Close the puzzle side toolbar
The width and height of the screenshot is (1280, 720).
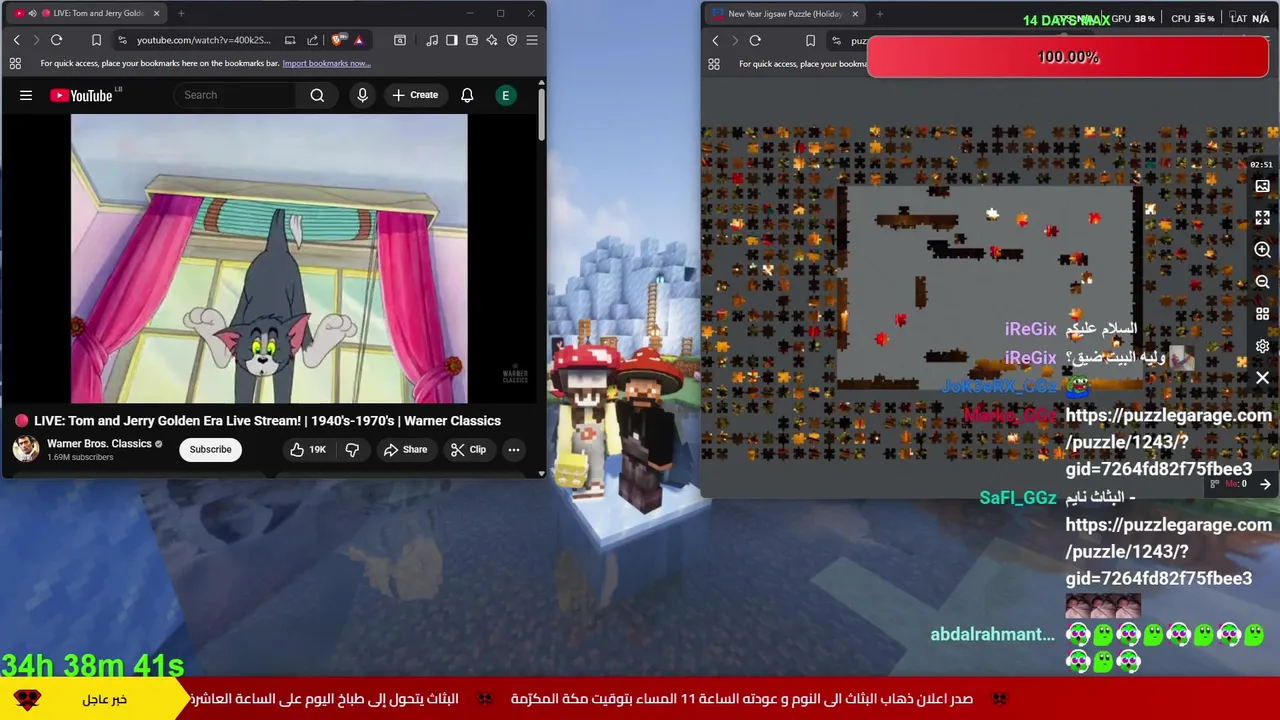pyautogui.click(x=1262, y=378)
